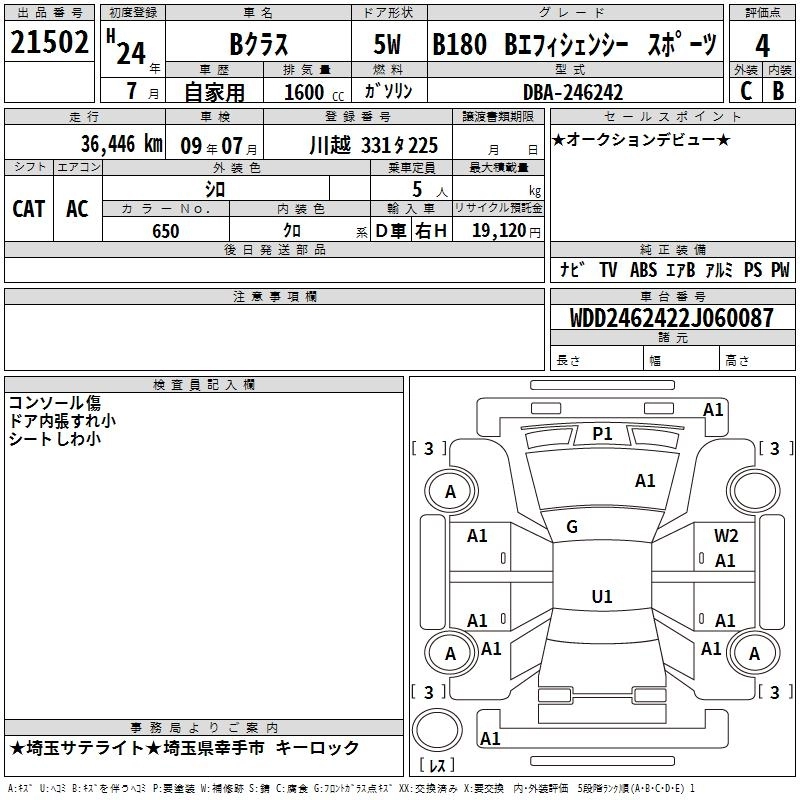800x800 pixels.
Task: Click the 幅 dimension field
Action: click(x=682, y=358)
